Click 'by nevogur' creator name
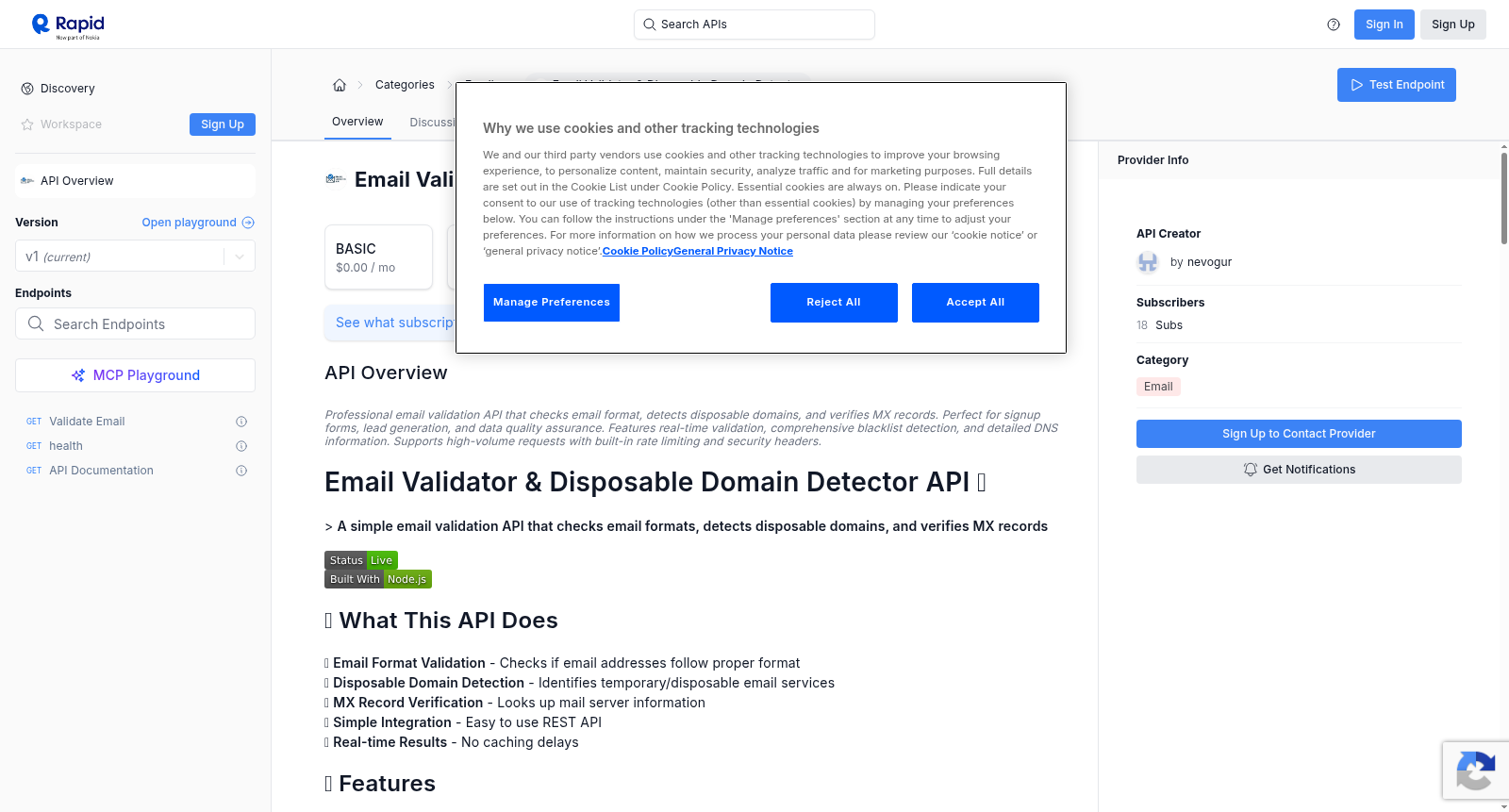 tap(1201, 262)
